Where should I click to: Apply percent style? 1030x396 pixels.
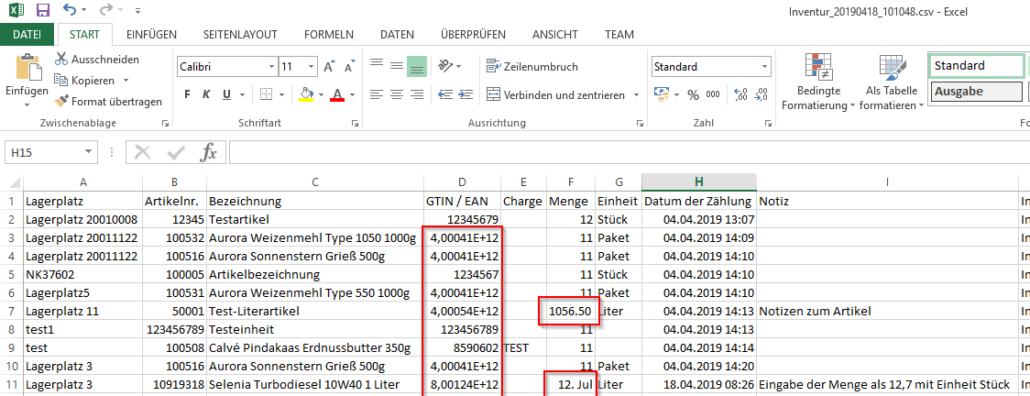pyautogui.click(x=692, y=95)
